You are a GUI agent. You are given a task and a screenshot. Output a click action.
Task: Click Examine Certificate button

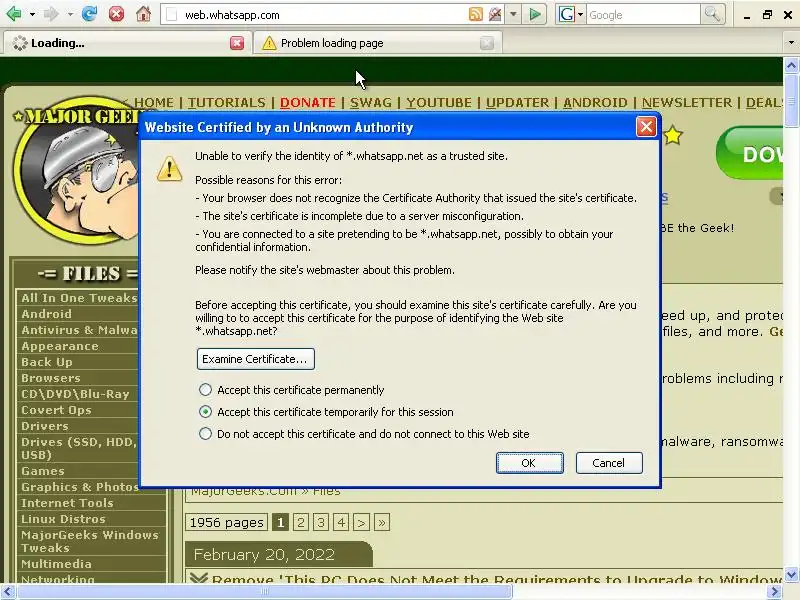pos(255,359)
